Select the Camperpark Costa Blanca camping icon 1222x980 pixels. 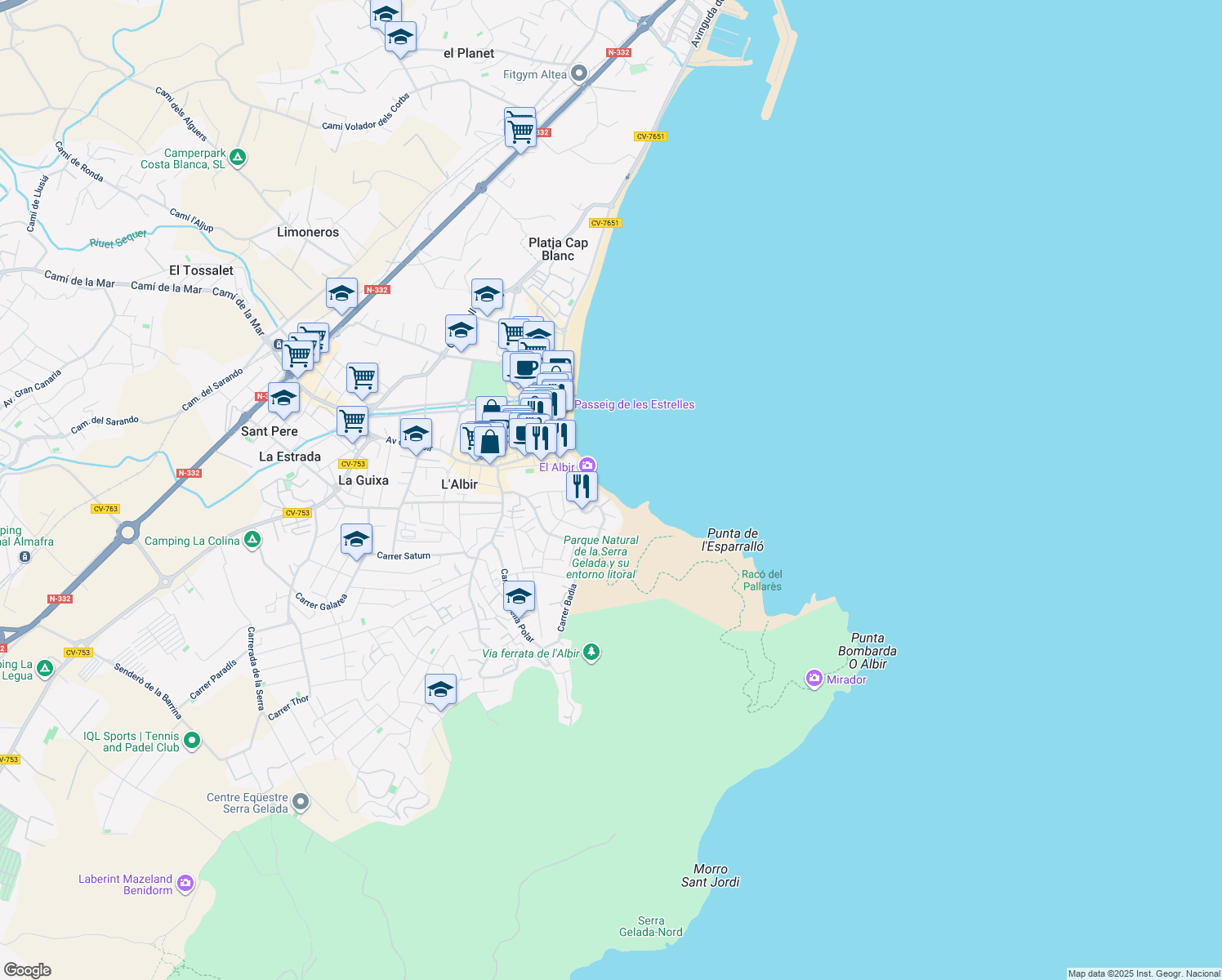point(236,158)
